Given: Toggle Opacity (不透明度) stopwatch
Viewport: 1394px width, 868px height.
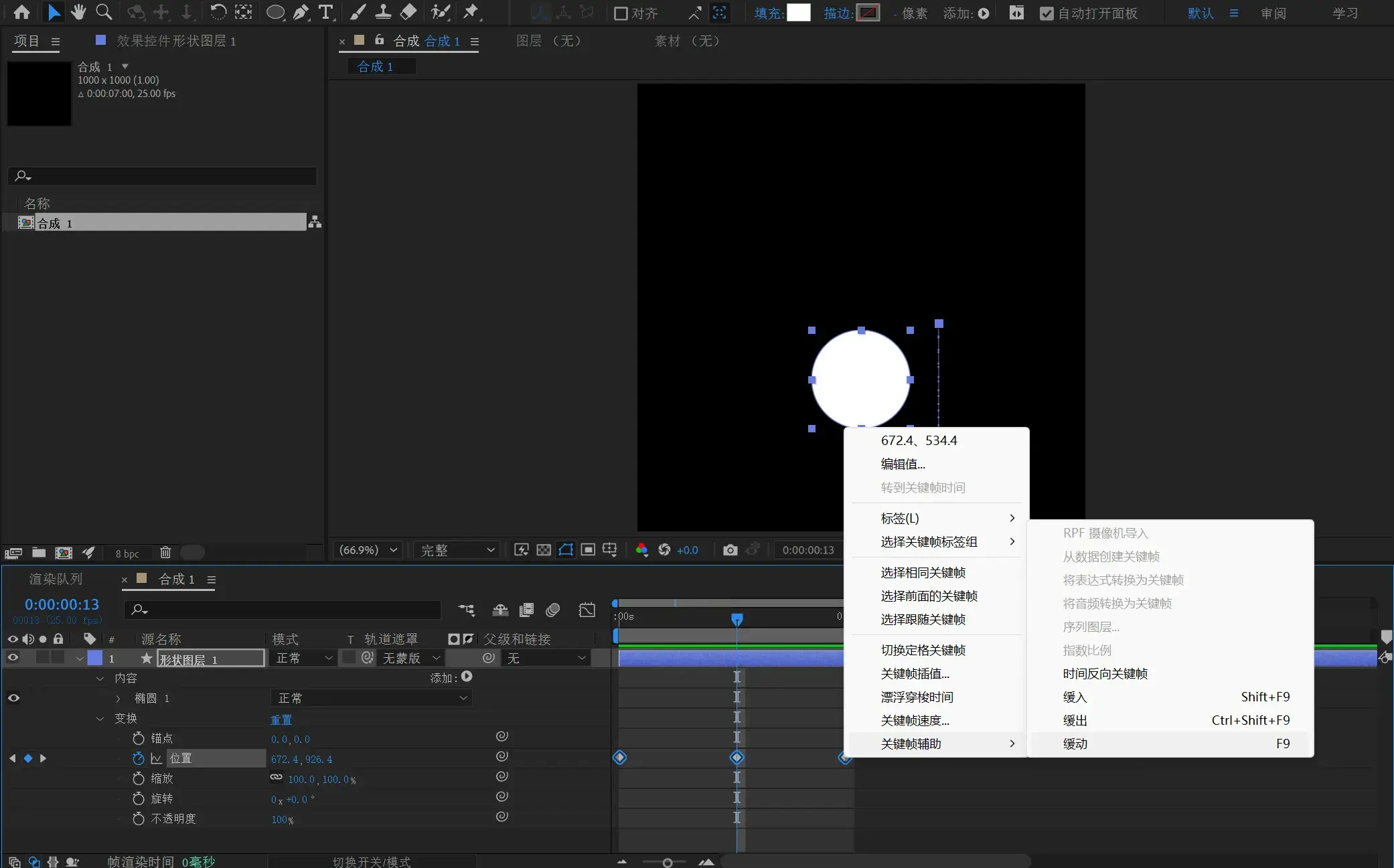Looking at the screenshot, I should (x=138, y=818).
